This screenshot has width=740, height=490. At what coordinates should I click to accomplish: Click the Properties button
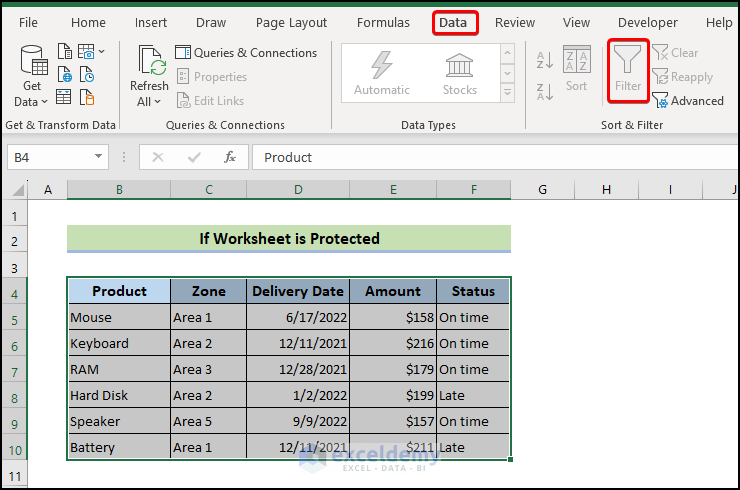coord(212,76)
